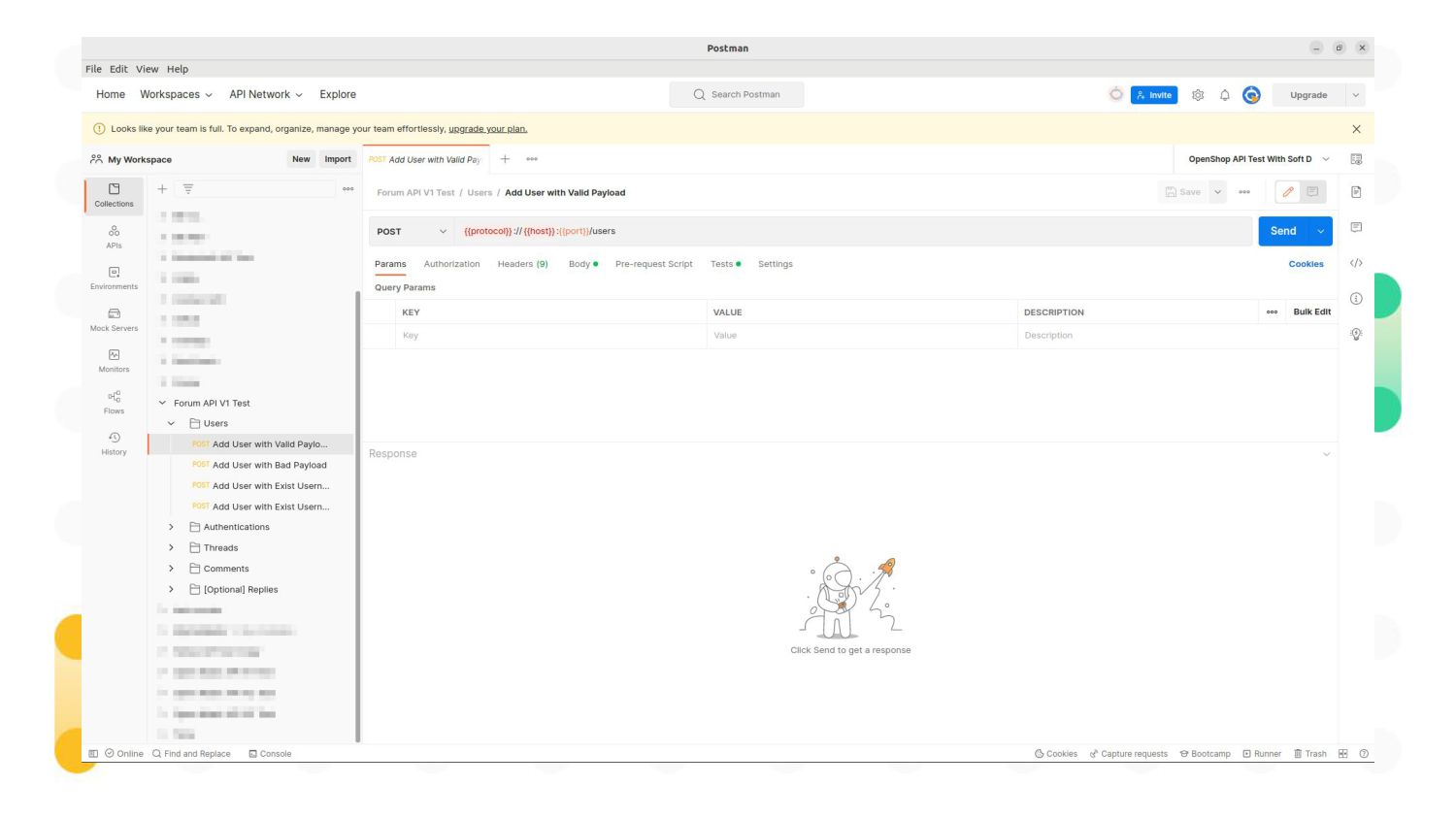
Task: Click the Send button
Action: pyautogui.click(x=1283, y=231)
